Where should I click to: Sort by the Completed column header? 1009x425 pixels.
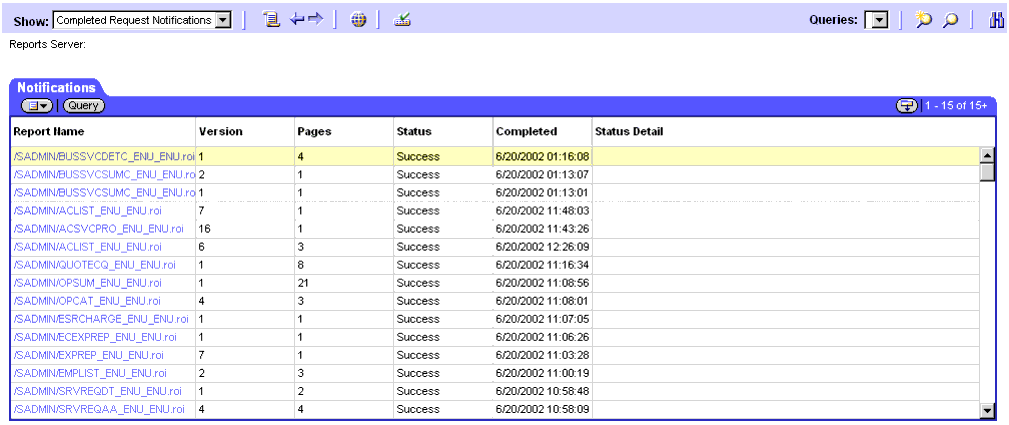point(526,131)
